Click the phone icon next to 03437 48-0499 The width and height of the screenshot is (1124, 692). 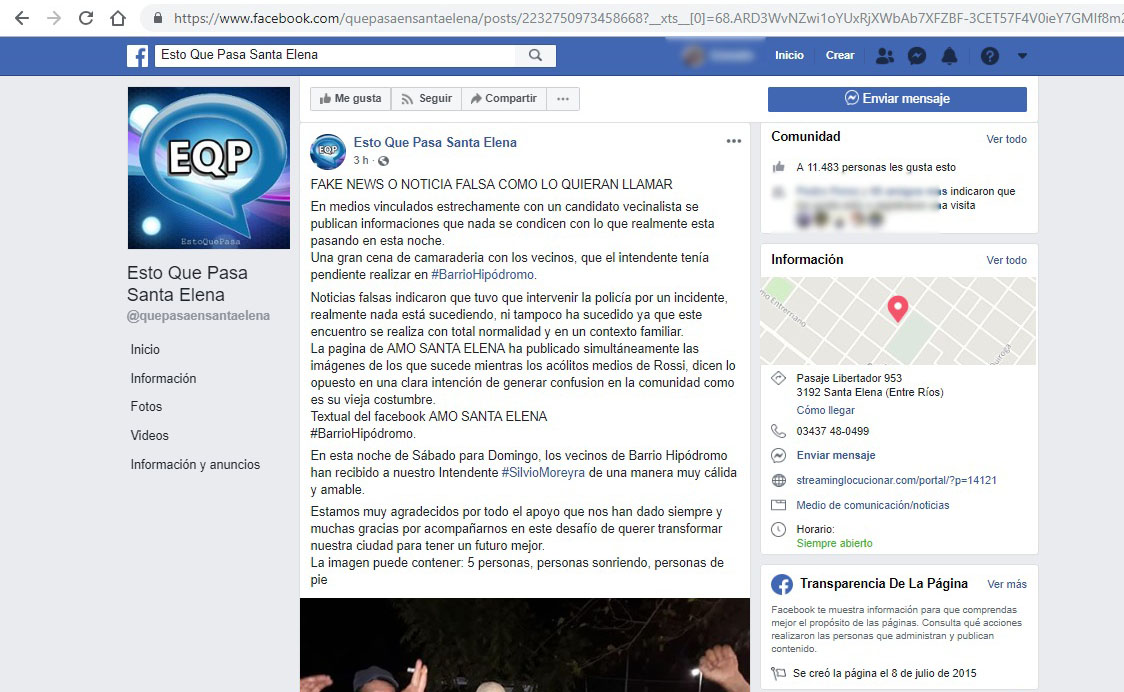(x=777, y=432)
